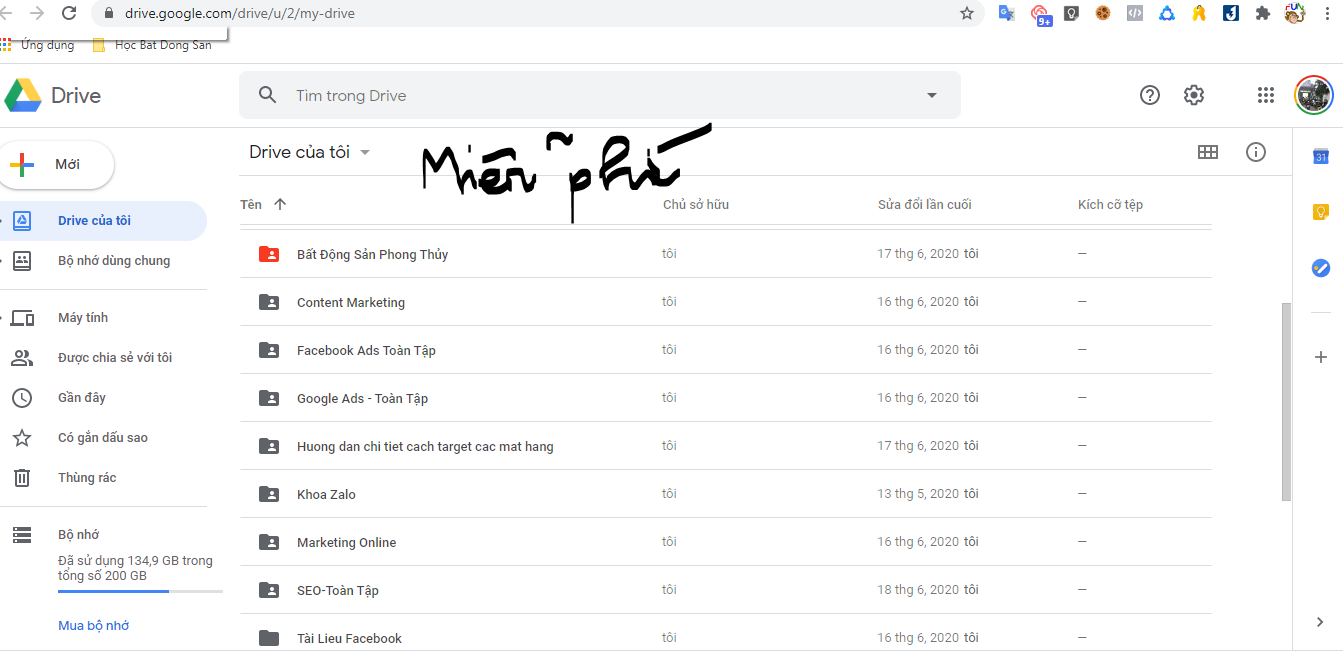Go to Thùng rác in sidebar
1343x653 pixels.
tap(87, 478)
